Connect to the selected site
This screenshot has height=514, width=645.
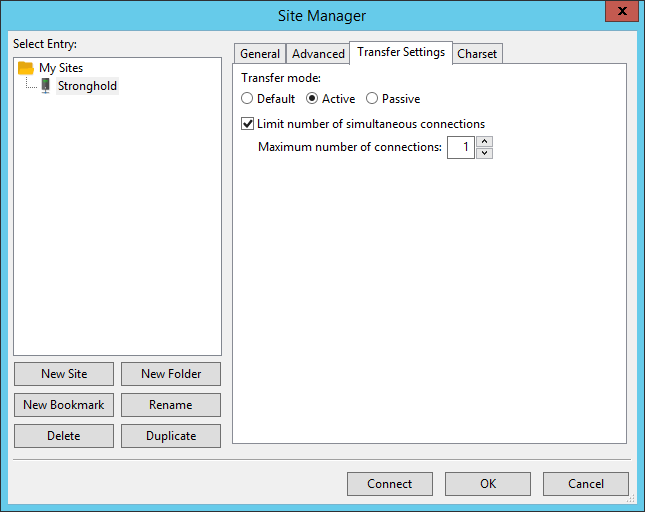pos(389,484)
